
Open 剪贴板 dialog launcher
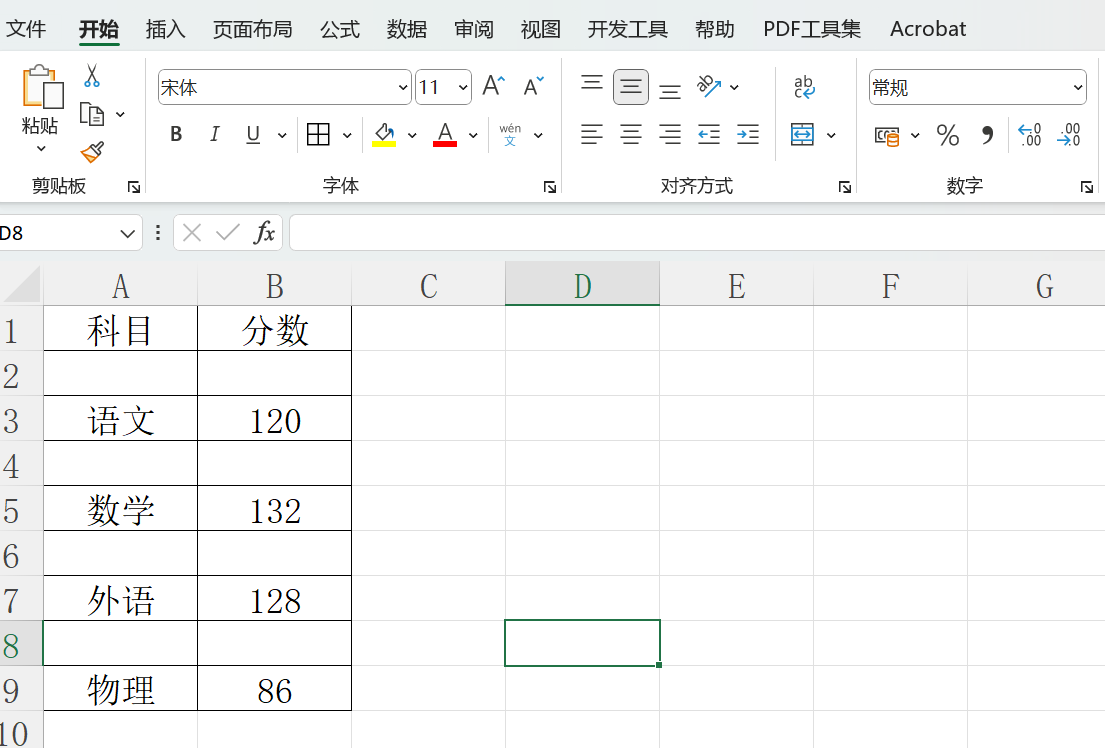134,187
